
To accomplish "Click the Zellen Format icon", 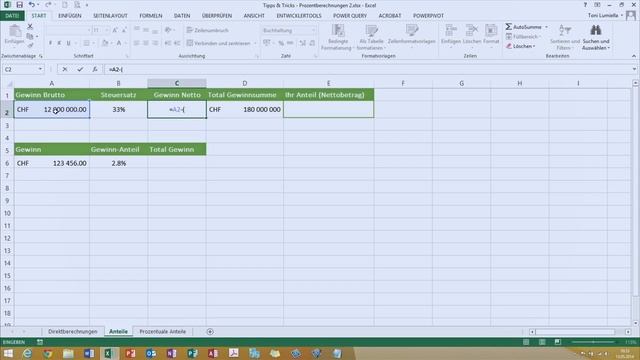I will (491, 30).
